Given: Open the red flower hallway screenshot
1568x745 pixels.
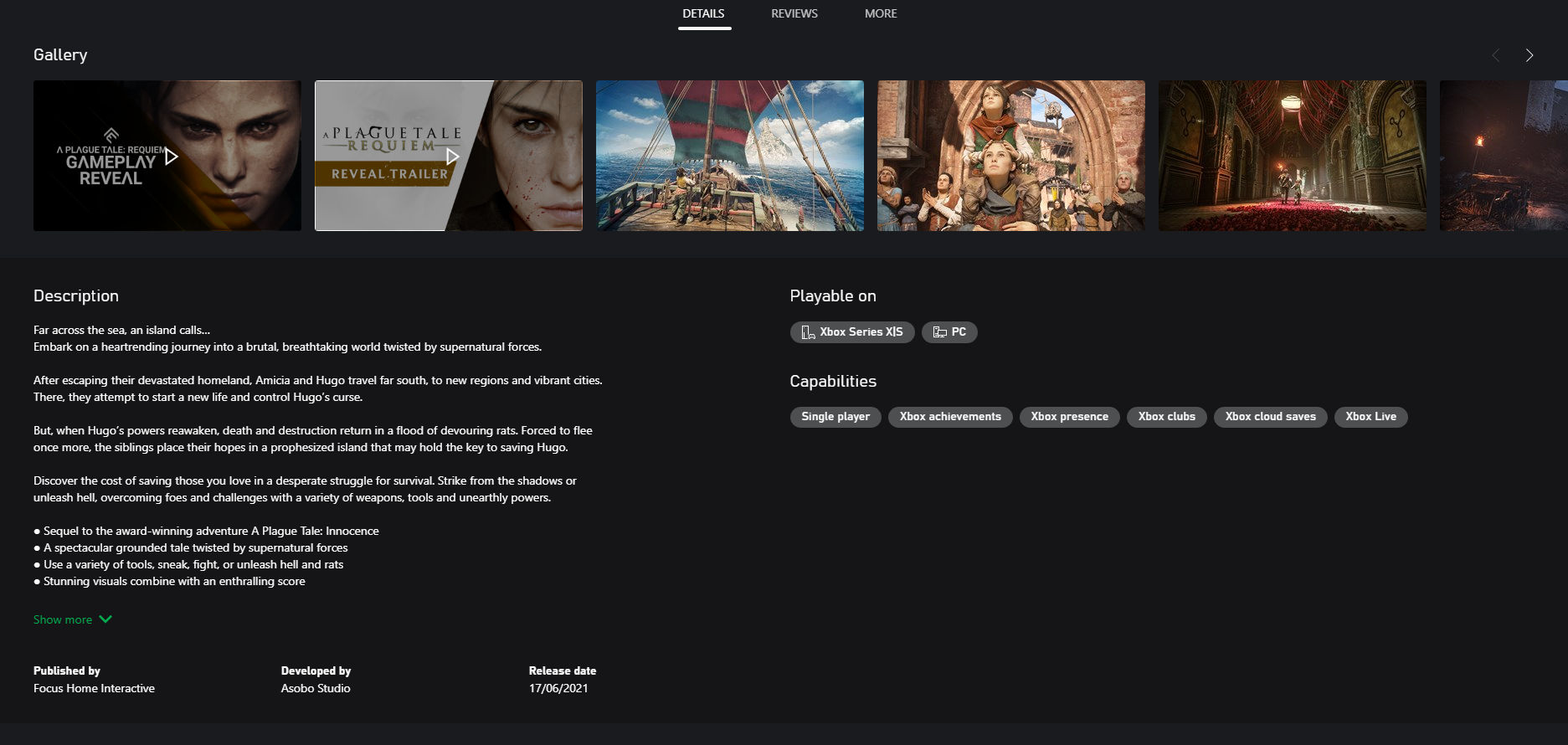Looking at the screenshot, I should click(x=1293, y=156).
